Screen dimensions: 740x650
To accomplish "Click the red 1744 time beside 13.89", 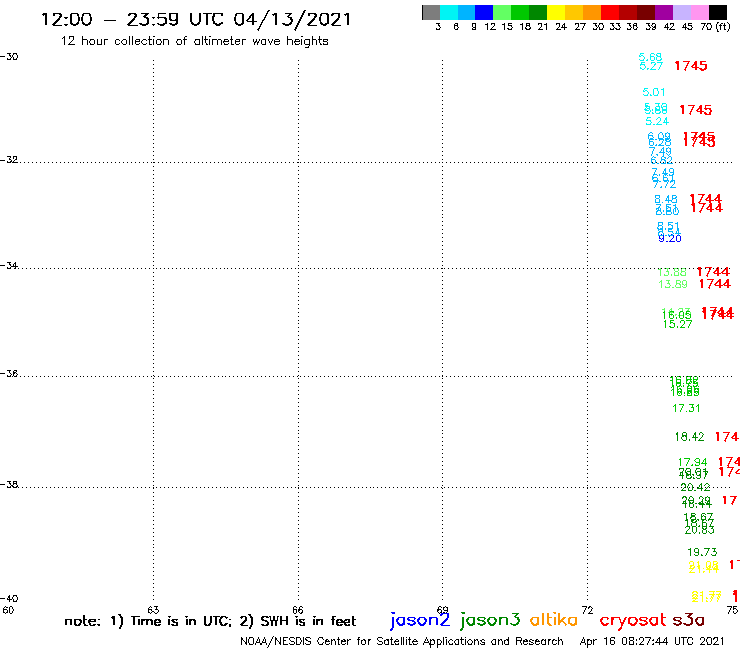I will click(x=715, y=284).
